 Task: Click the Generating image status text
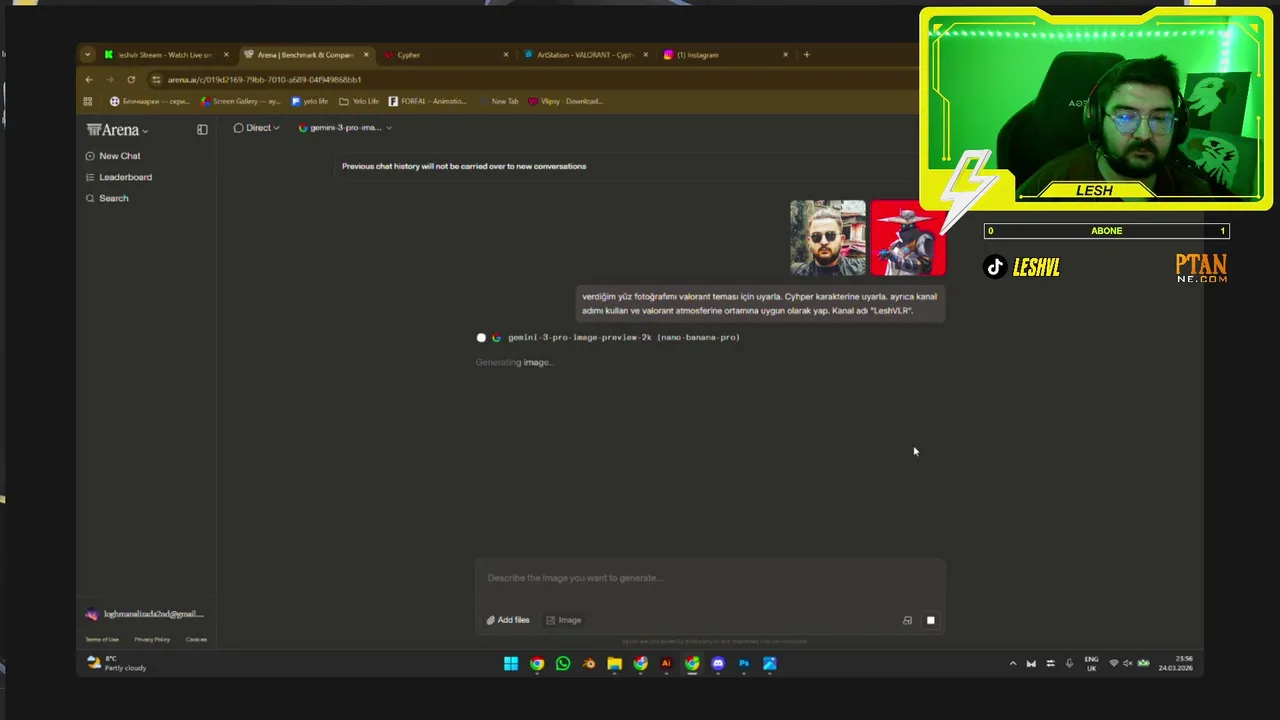514,362
